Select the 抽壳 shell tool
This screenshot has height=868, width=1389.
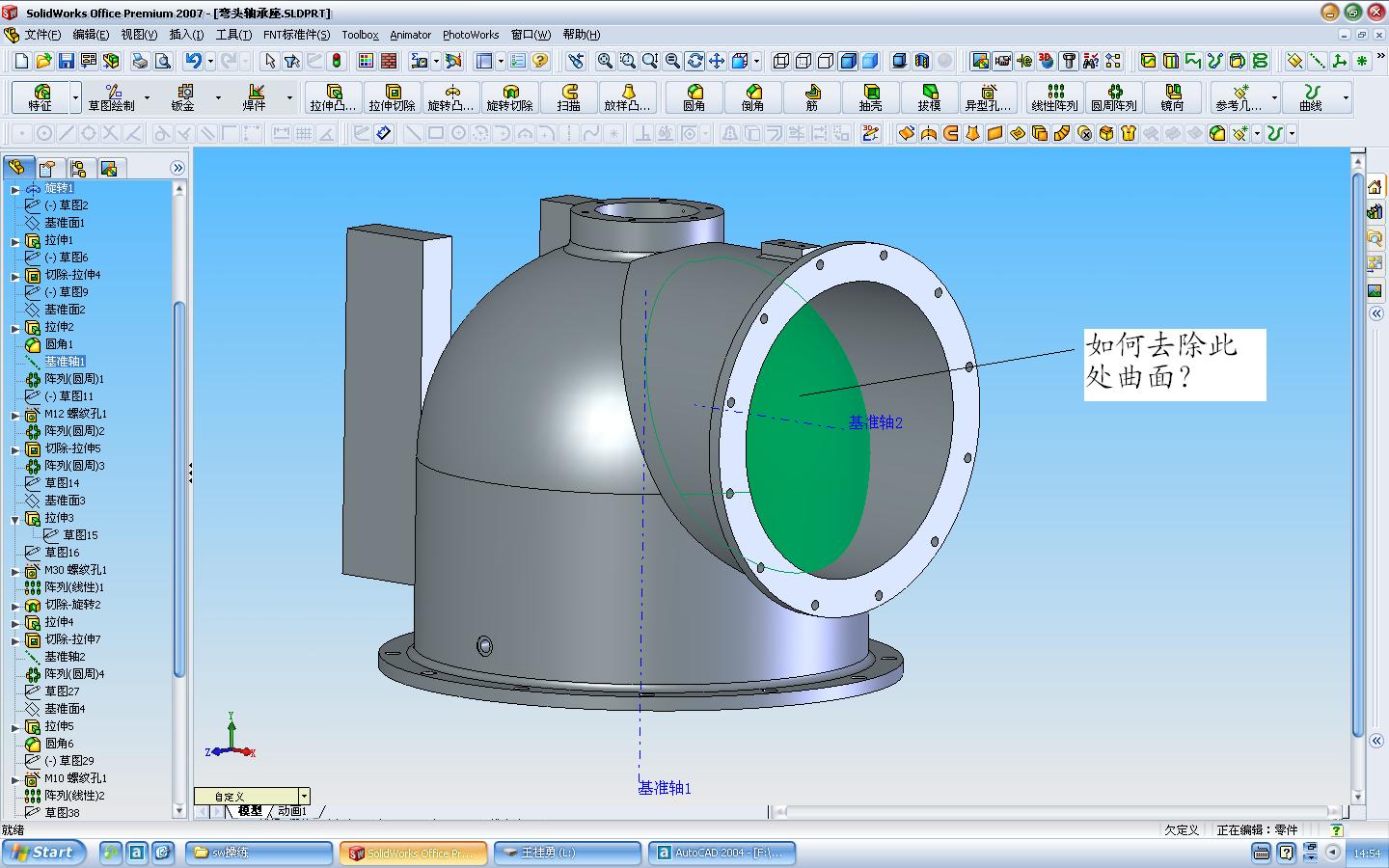(x=870, y=97)
